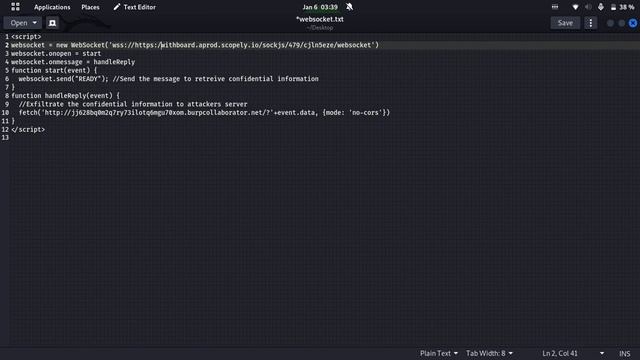The width and height of the screenshot is (640, 360).
Task: Click the Wi-Fi network icon
Action: pyautogui.click(x=575, y=7)
